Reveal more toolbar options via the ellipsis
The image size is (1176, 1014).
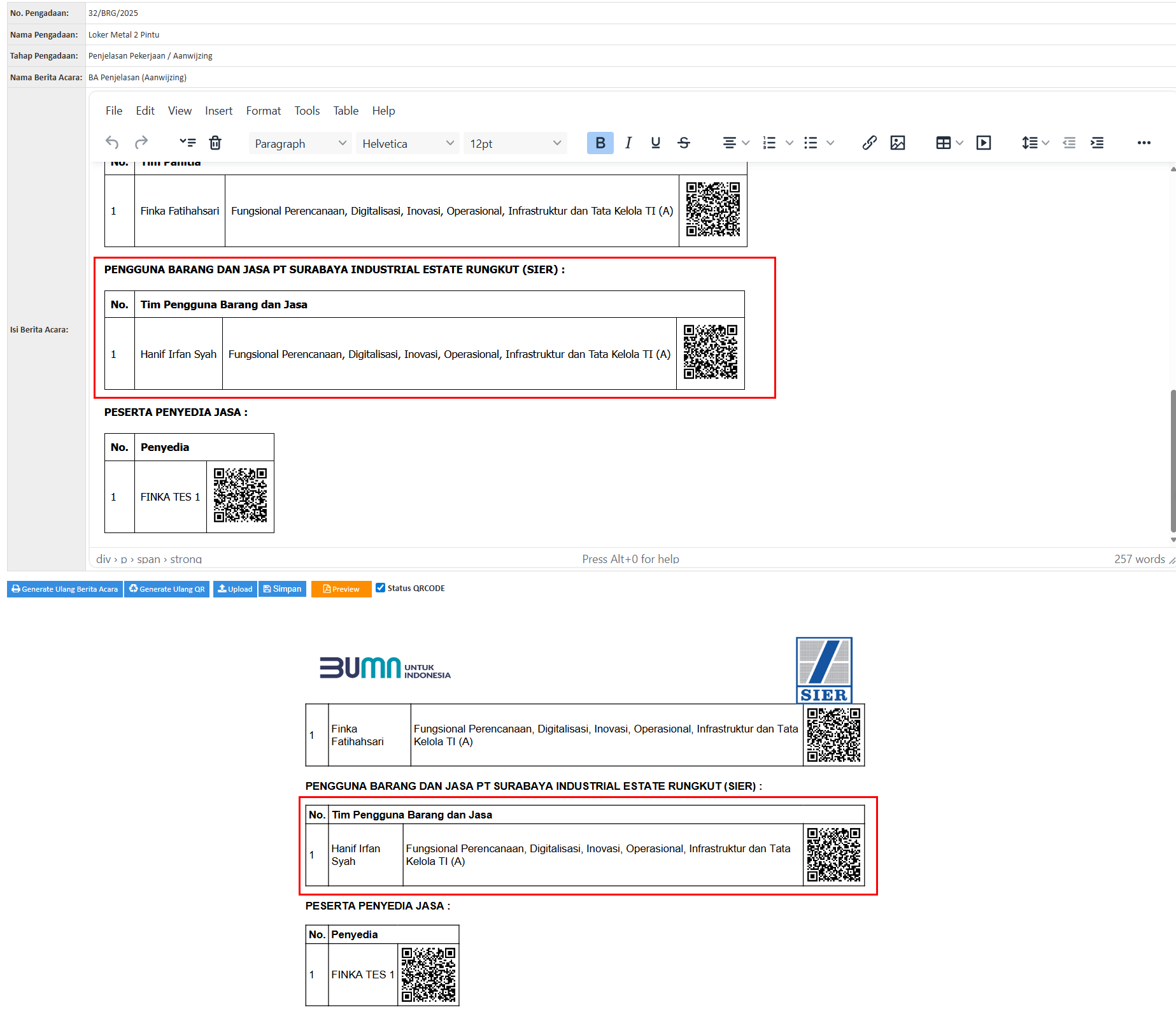pyautogui.click(x=1144, y=143)
